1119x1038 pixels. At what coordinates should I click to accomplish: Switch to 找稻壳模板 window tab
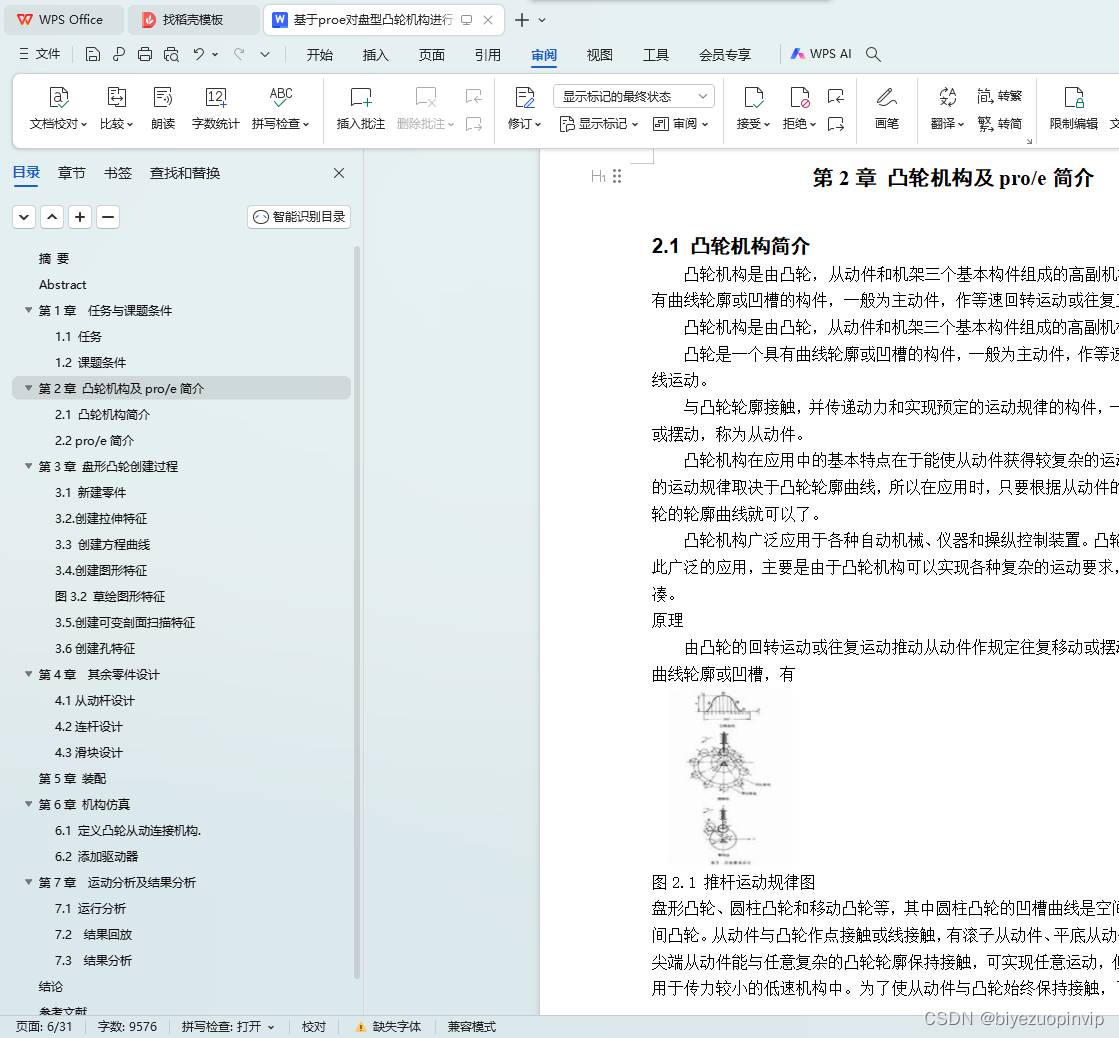(x=193, y=20)
